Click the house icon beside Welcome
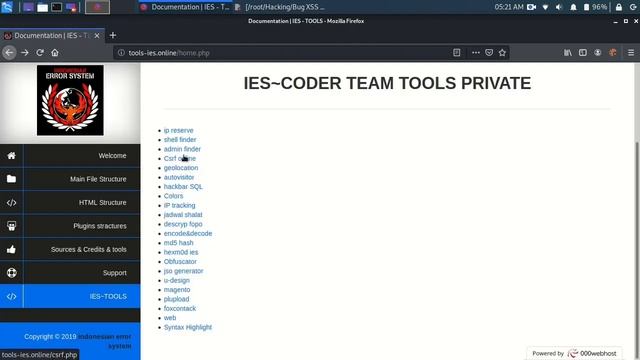 (11, 156)
